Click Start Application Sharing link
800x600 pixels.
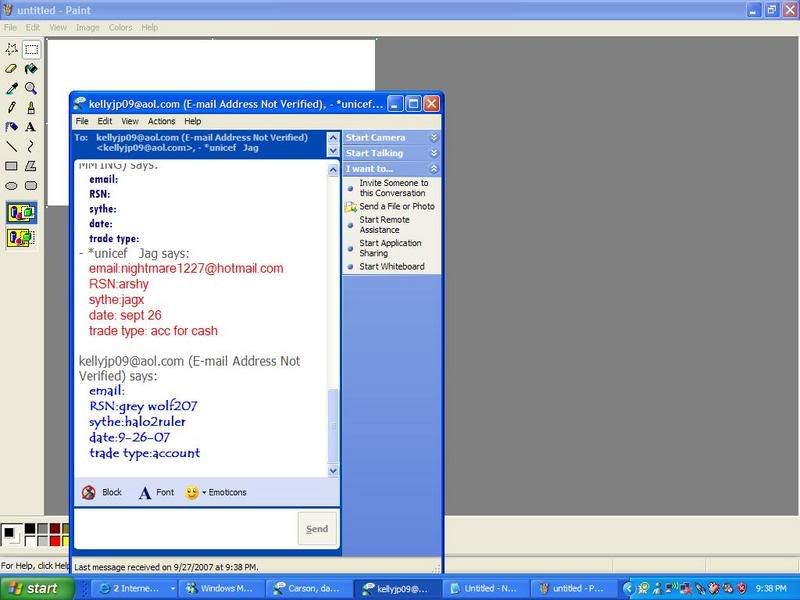tap(390, 248)
